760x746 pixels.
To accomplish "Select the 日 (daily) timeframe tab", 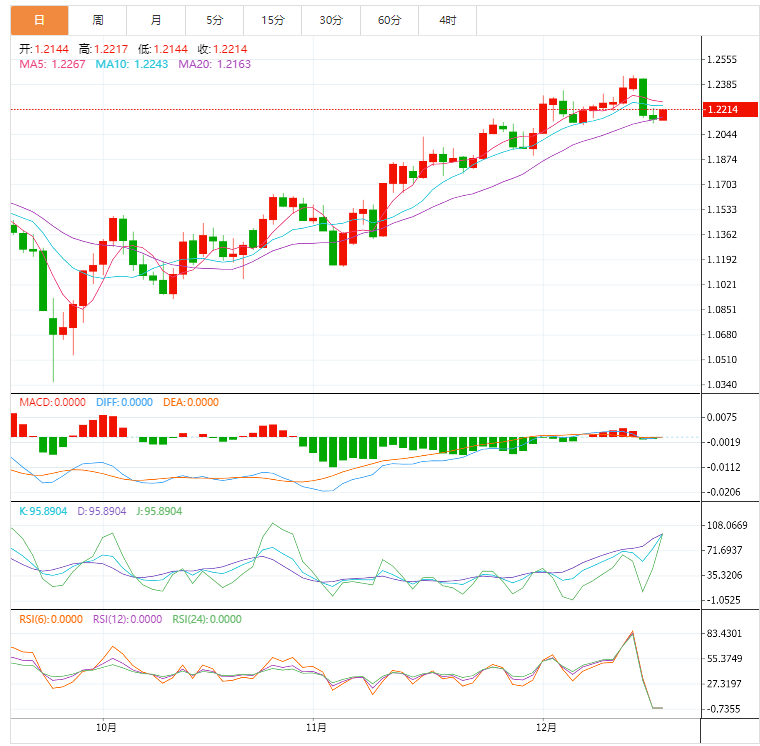I will click(40, 20).
